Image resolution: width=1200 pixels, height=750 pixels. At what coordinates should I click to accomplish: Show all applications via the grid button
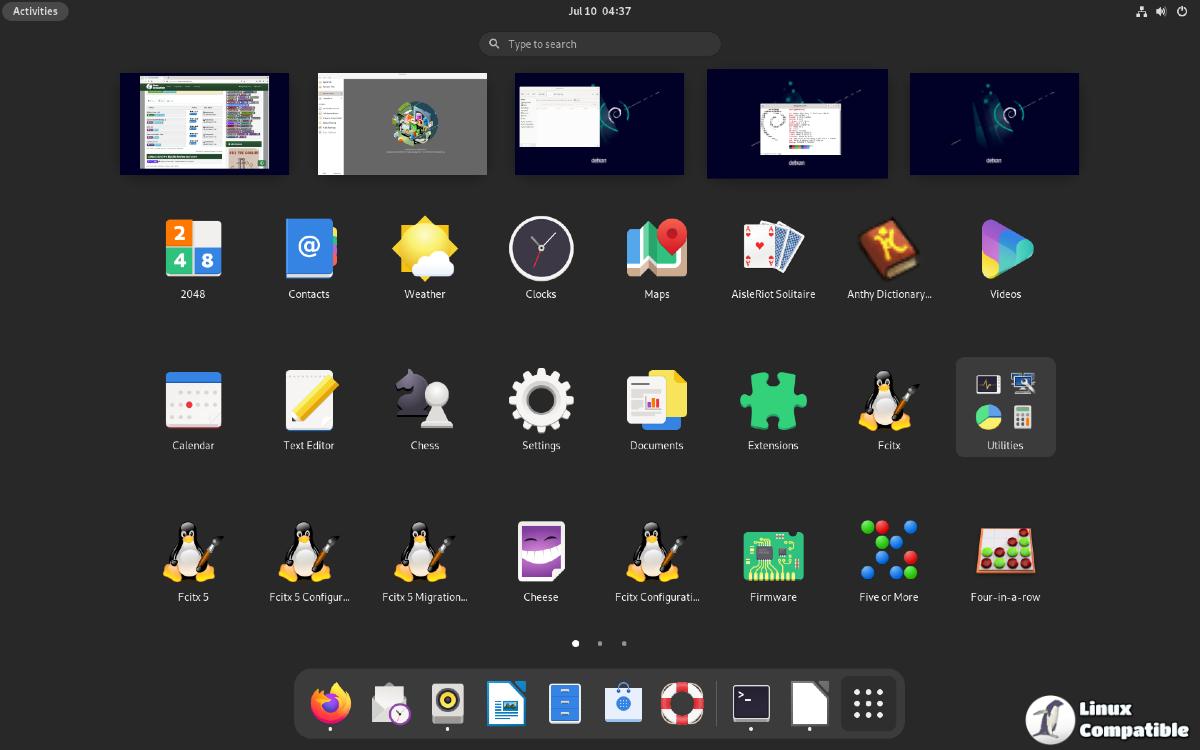868,704
